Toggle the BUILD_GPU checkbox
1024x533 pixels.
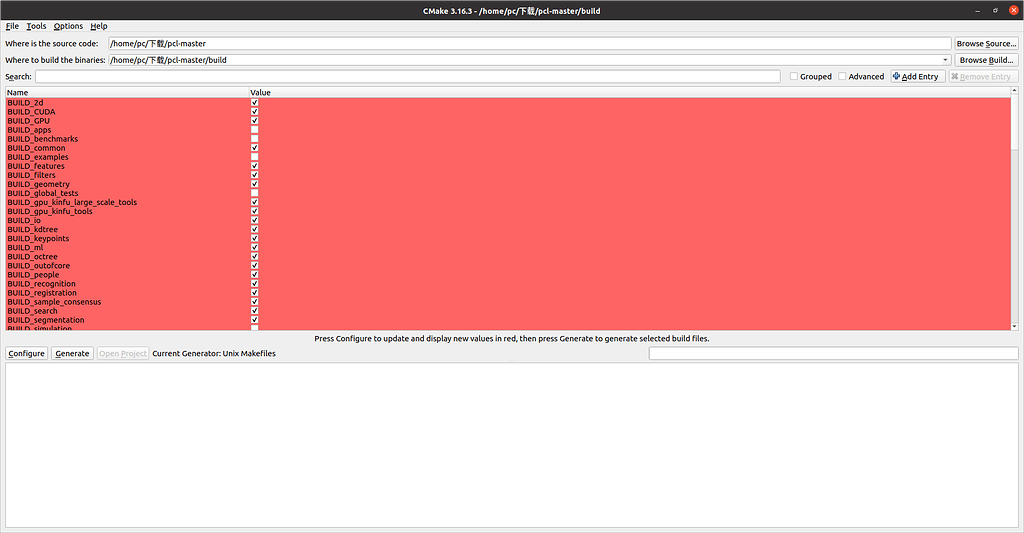tap(255, 121)
